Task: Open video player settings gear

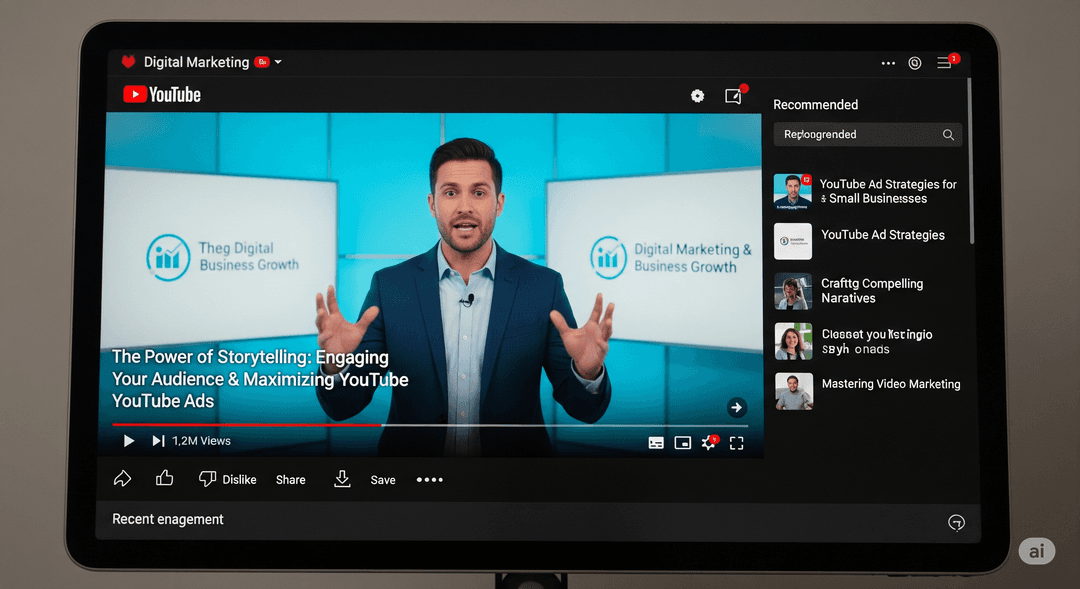Action: point(697,96)
